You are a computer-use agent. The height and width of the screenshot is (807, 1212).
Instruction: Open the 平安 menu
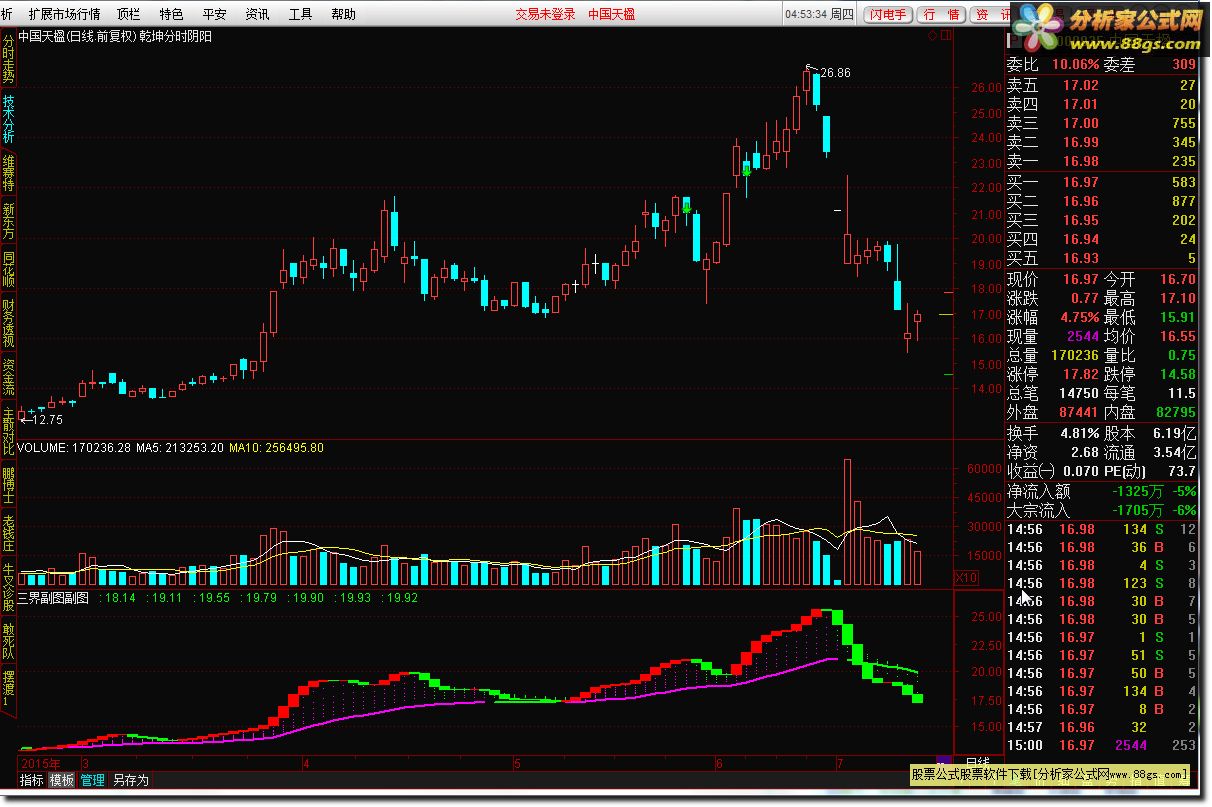(x=214, y=14)
